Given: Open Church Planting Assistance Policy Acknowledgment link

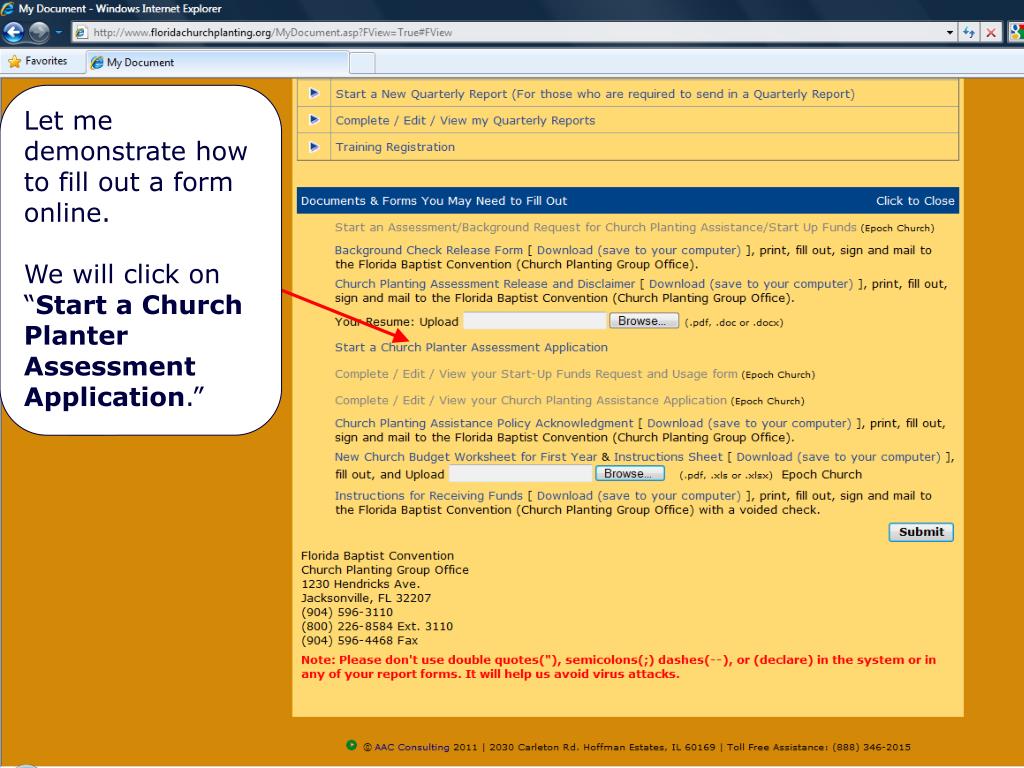Looking at the screenshot, I should 484,423.
